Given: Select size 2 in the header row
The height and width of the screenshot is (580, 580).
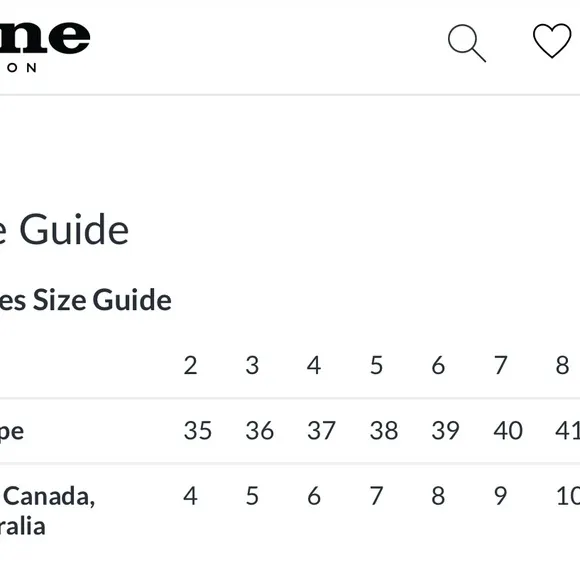Looking at the screenshot, I should [190, 365].
